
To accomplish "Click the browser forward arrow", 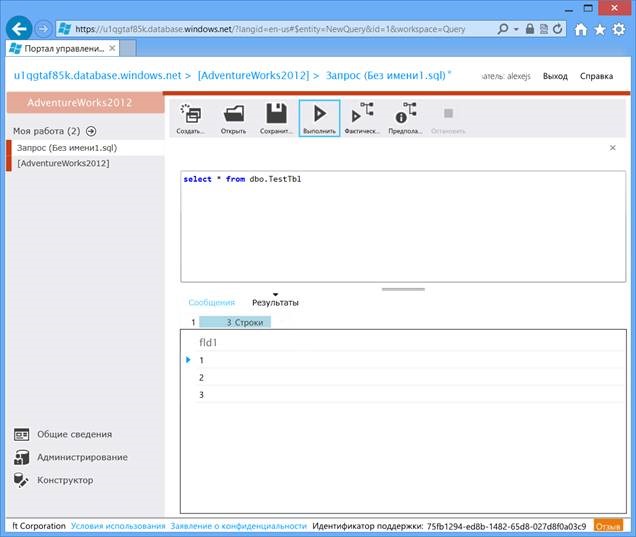I will [43, 29].
